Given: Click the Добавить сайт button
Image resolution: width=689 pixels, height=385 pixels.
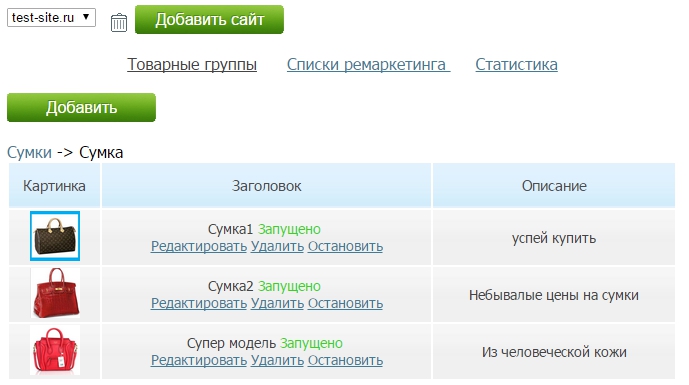Looking at the screenshot, I should pyautogui.click(x=209, y=19).
